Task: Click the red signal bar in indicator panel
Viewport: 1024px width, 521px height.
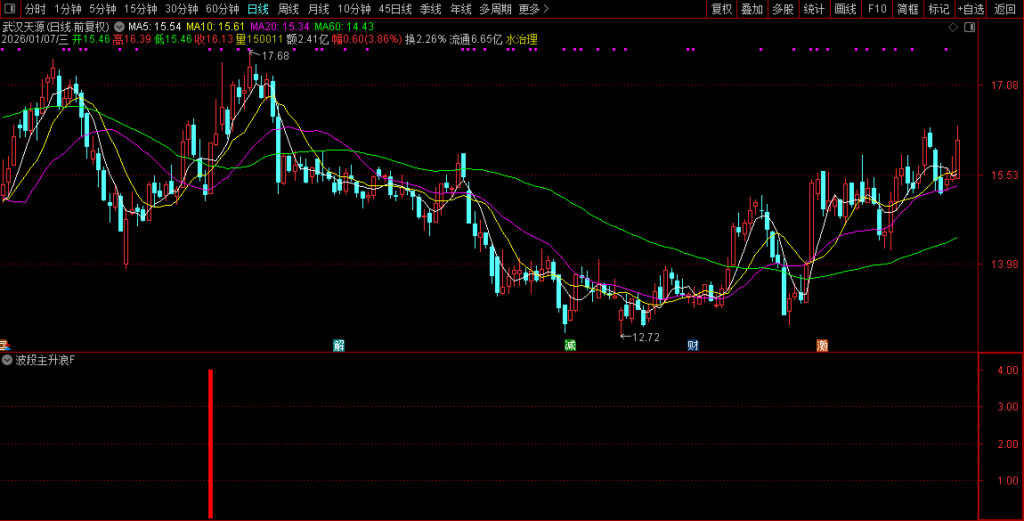Action: point(211,443)
